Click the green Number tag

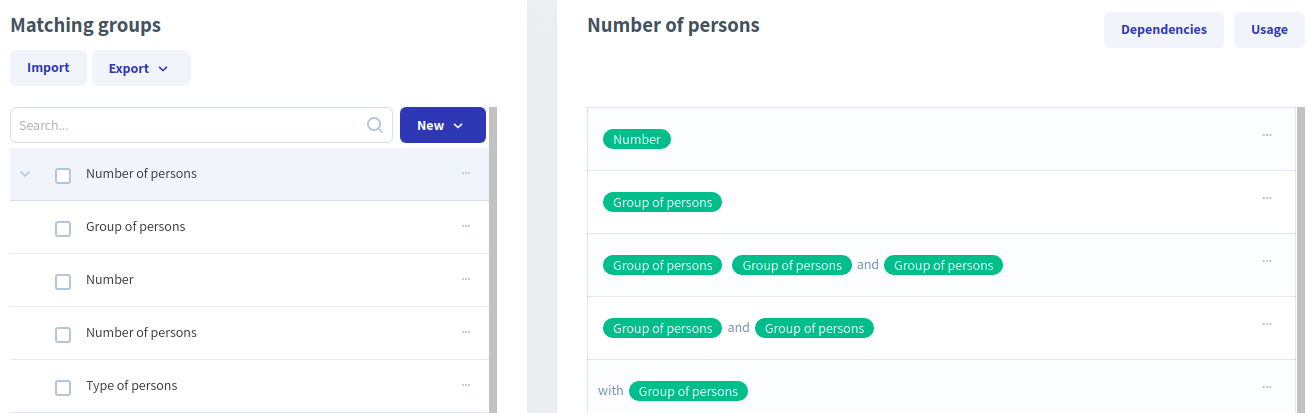(x=637, y=140)
